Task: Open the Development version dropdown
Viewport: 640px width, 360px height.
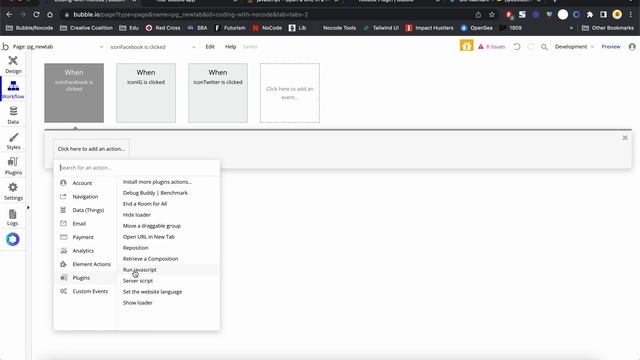Action: point(573,47)
